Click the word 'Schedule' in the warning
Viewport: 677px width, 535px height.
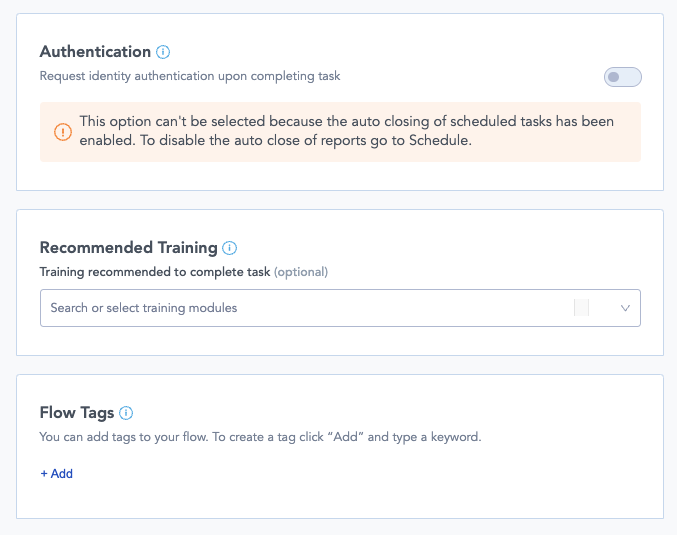point(440,141)
